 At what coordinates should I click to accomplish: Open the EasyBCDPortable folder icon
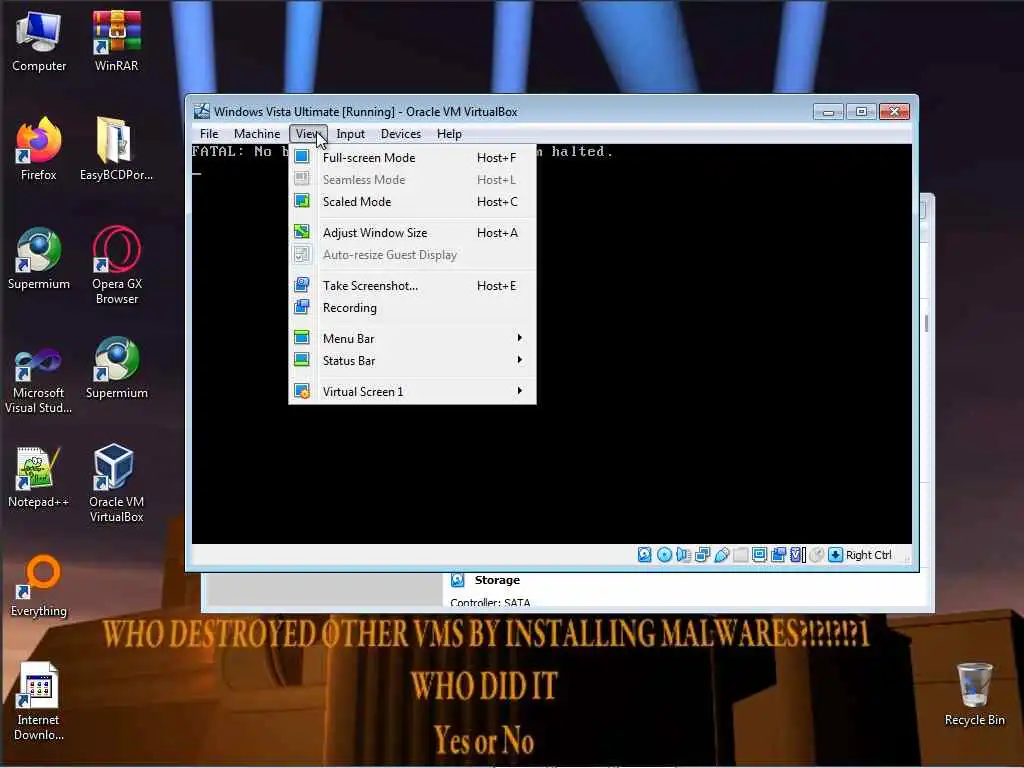pyautogui.click(x=116, y=149)
